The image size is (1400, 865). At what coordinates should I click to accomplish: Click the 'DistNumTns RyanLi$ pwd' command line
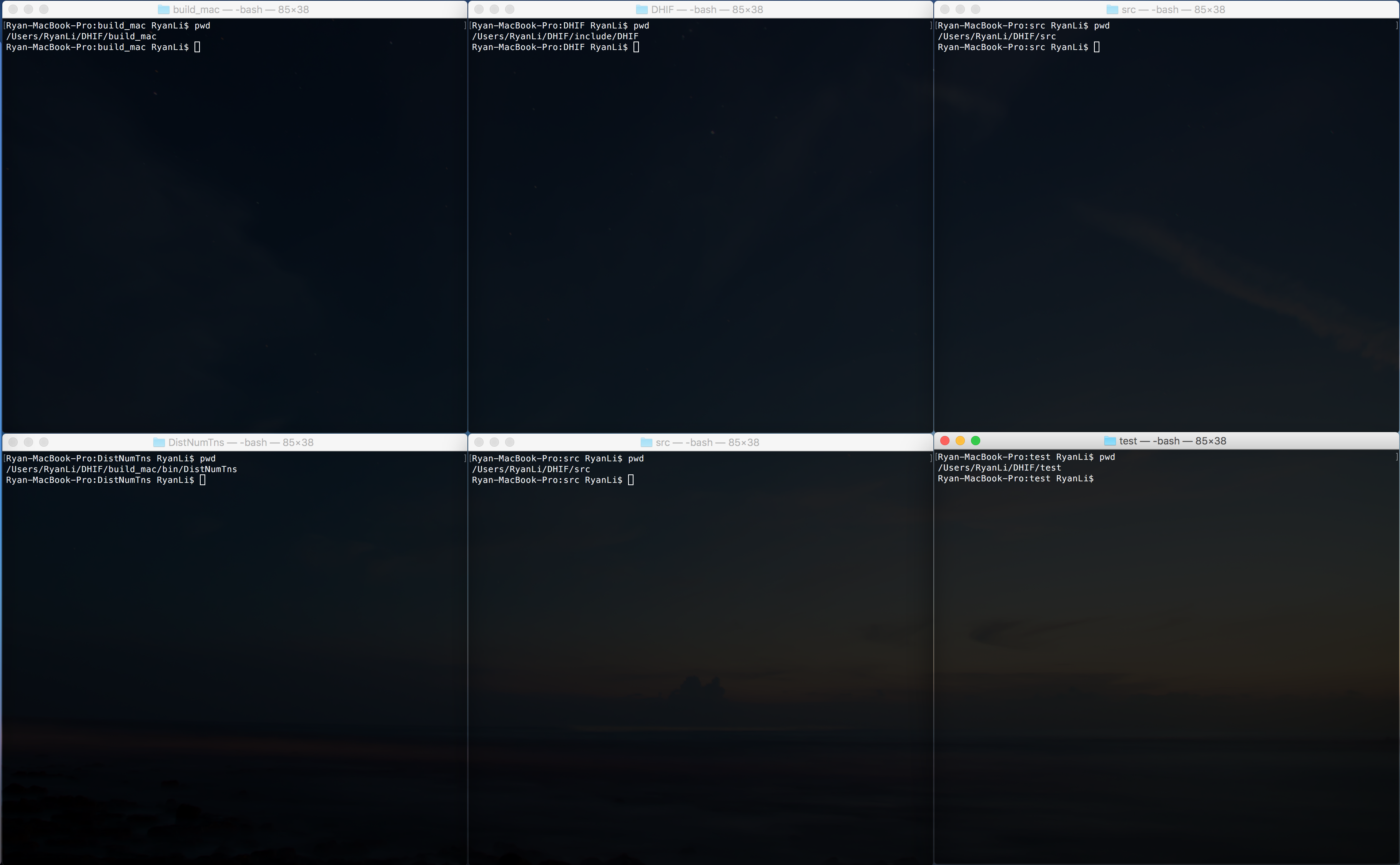111,458
